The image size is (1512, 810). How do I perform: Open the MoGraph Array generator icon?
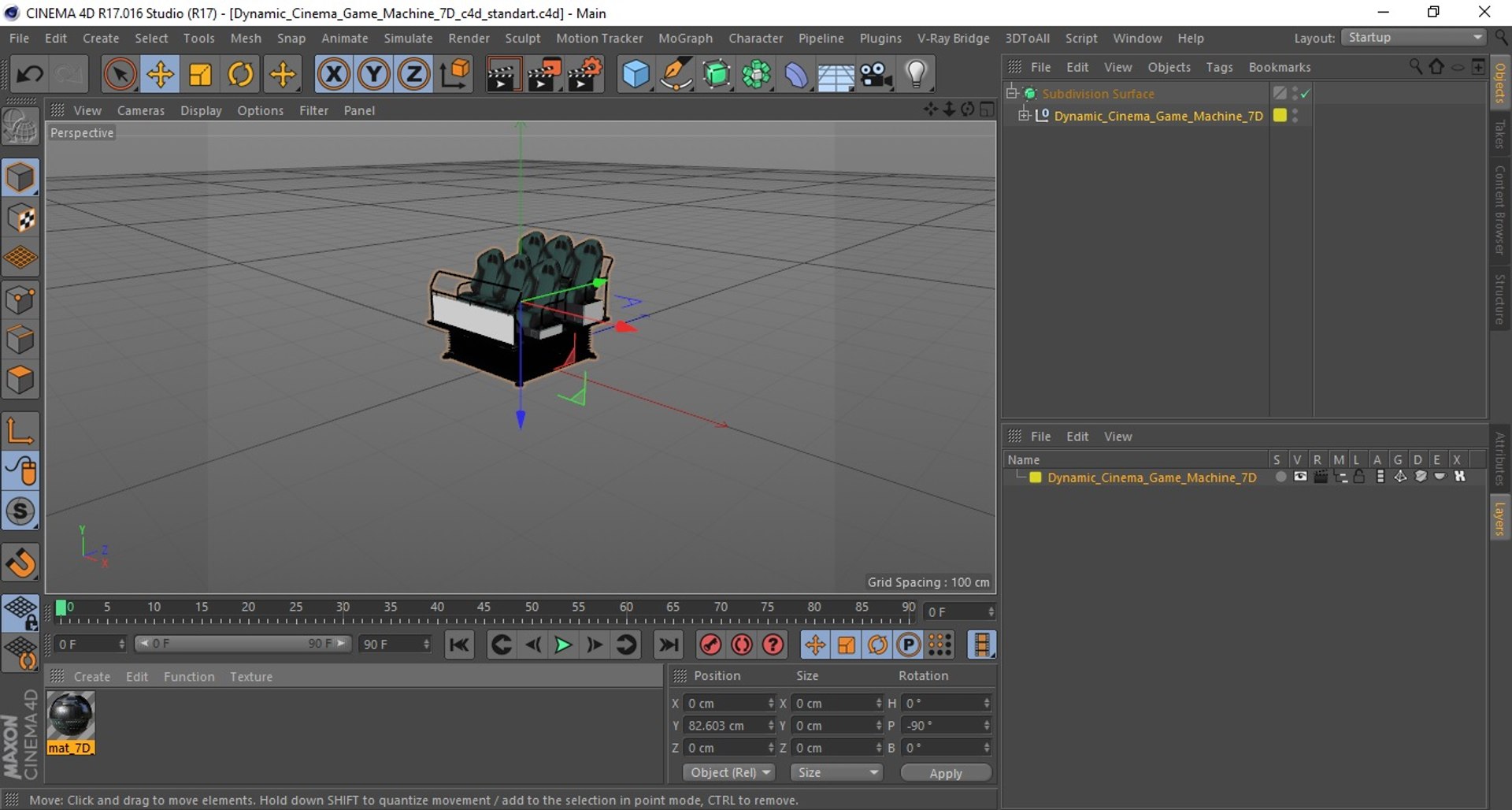756,75
